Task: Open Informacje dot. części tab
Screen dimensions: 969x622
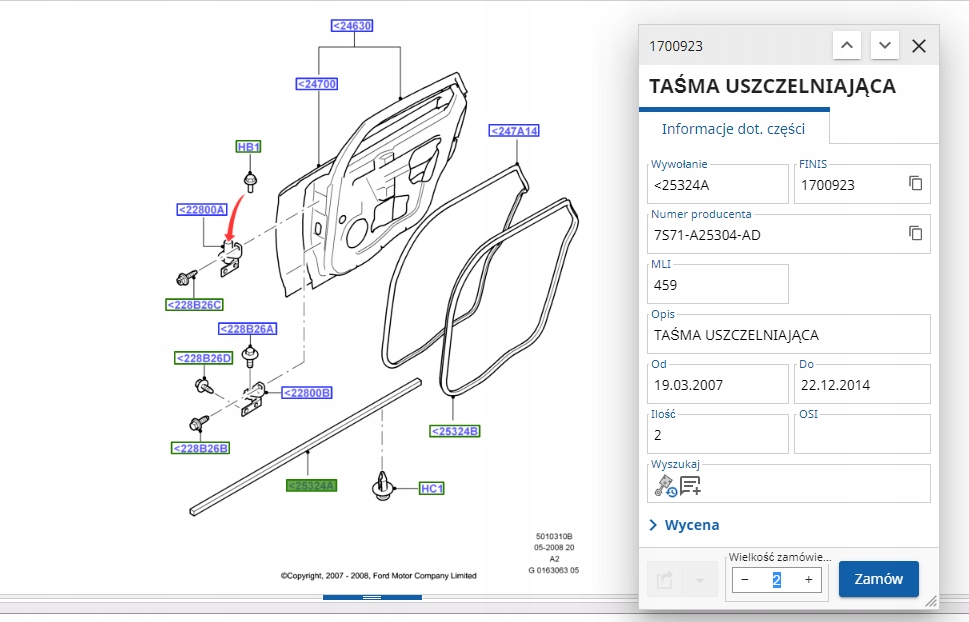Action: (x=734, y=129)
